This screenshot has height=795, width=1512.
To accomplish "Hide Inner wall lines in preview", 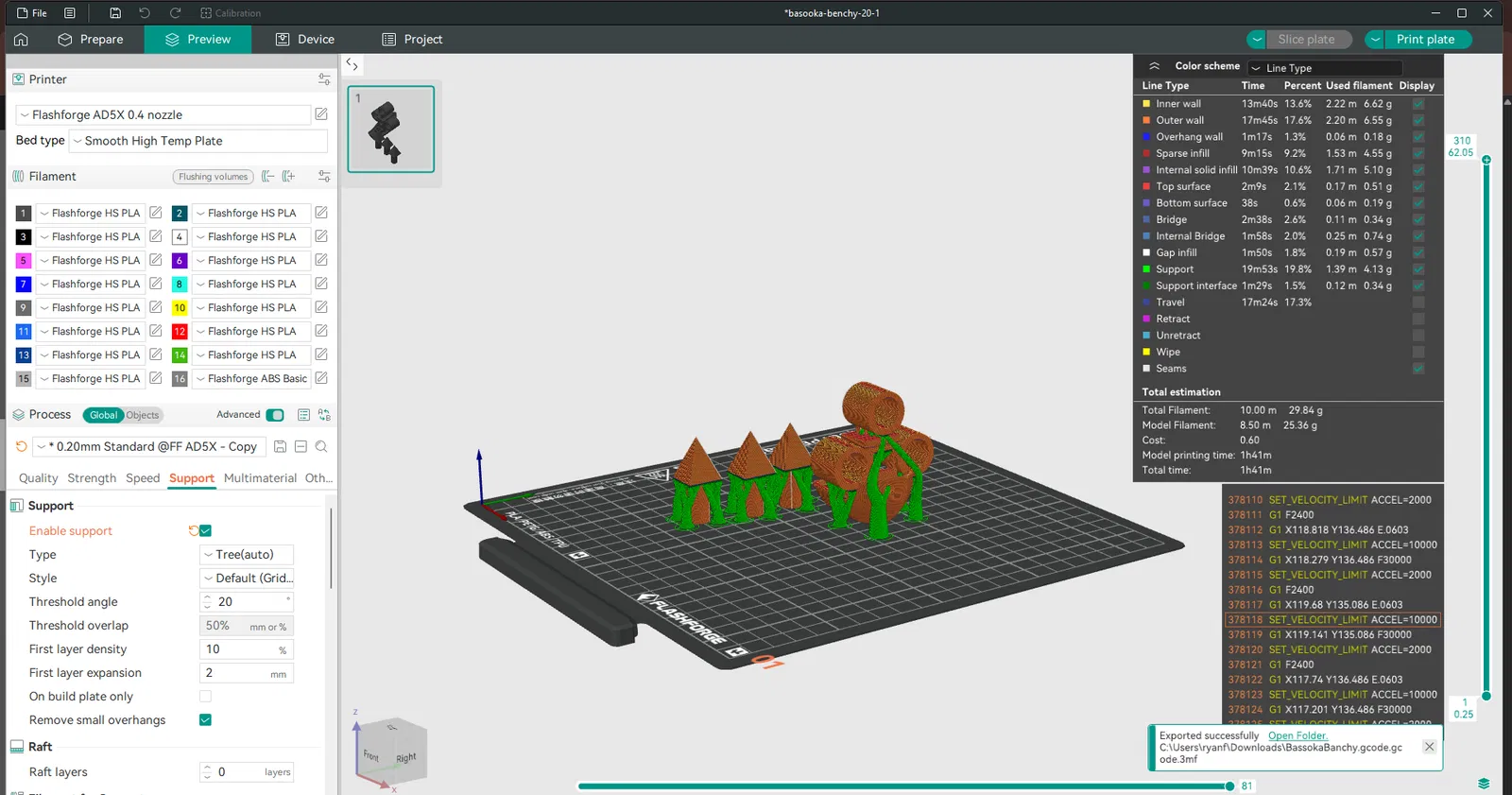I will 1418,104.
